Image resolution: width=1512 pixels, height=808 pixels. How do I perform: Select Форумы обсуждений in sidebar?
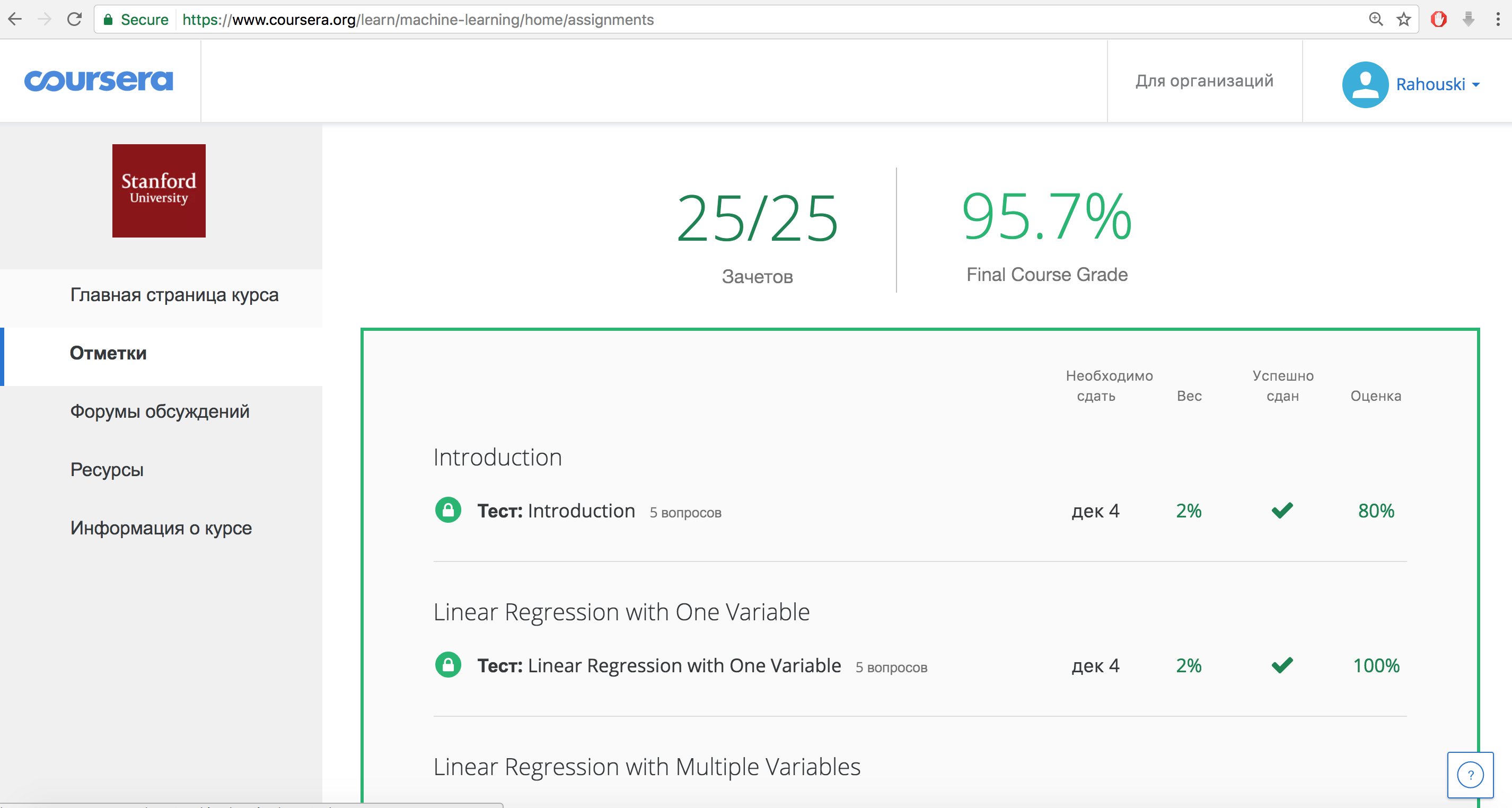click(160, 411)
